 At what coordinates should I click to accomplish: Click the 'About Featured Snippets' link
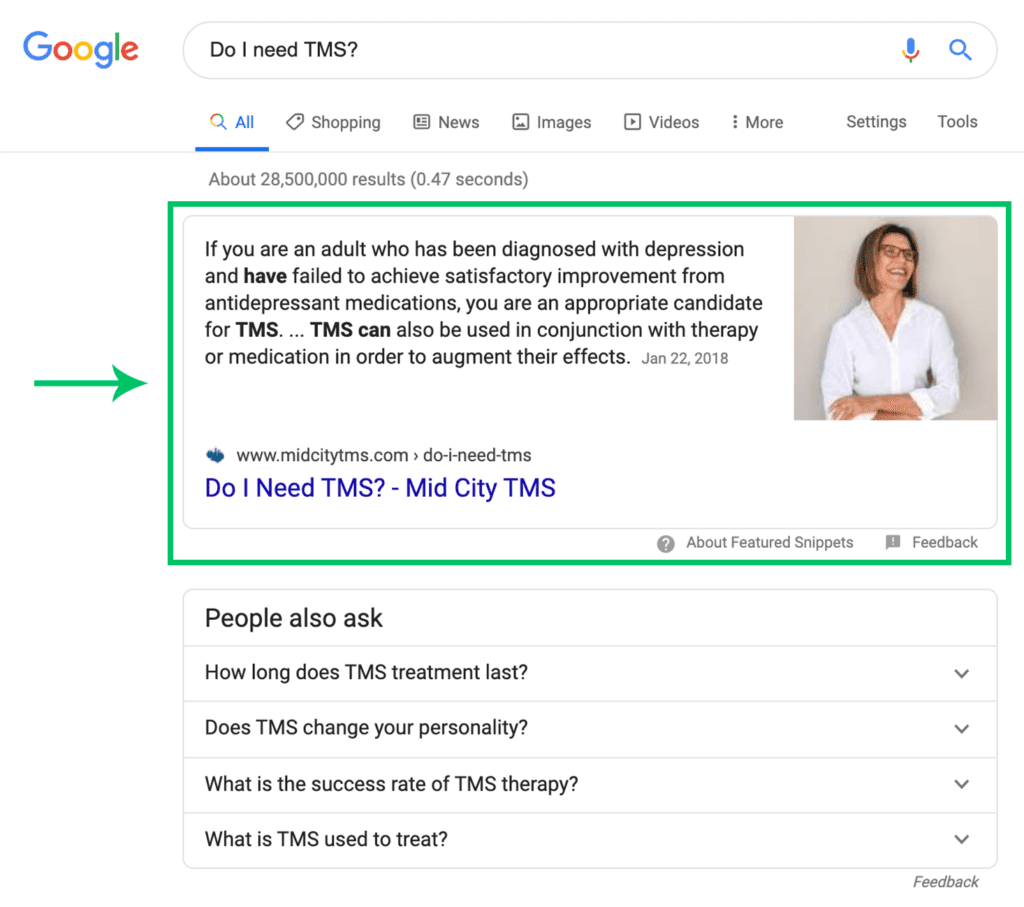[769, 543]
